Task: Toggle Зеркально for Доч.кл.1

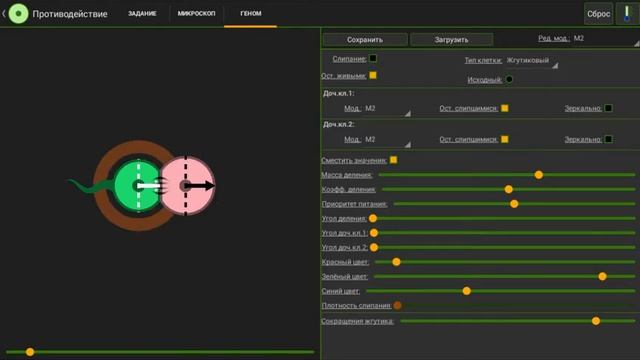Action: [608, 108]
